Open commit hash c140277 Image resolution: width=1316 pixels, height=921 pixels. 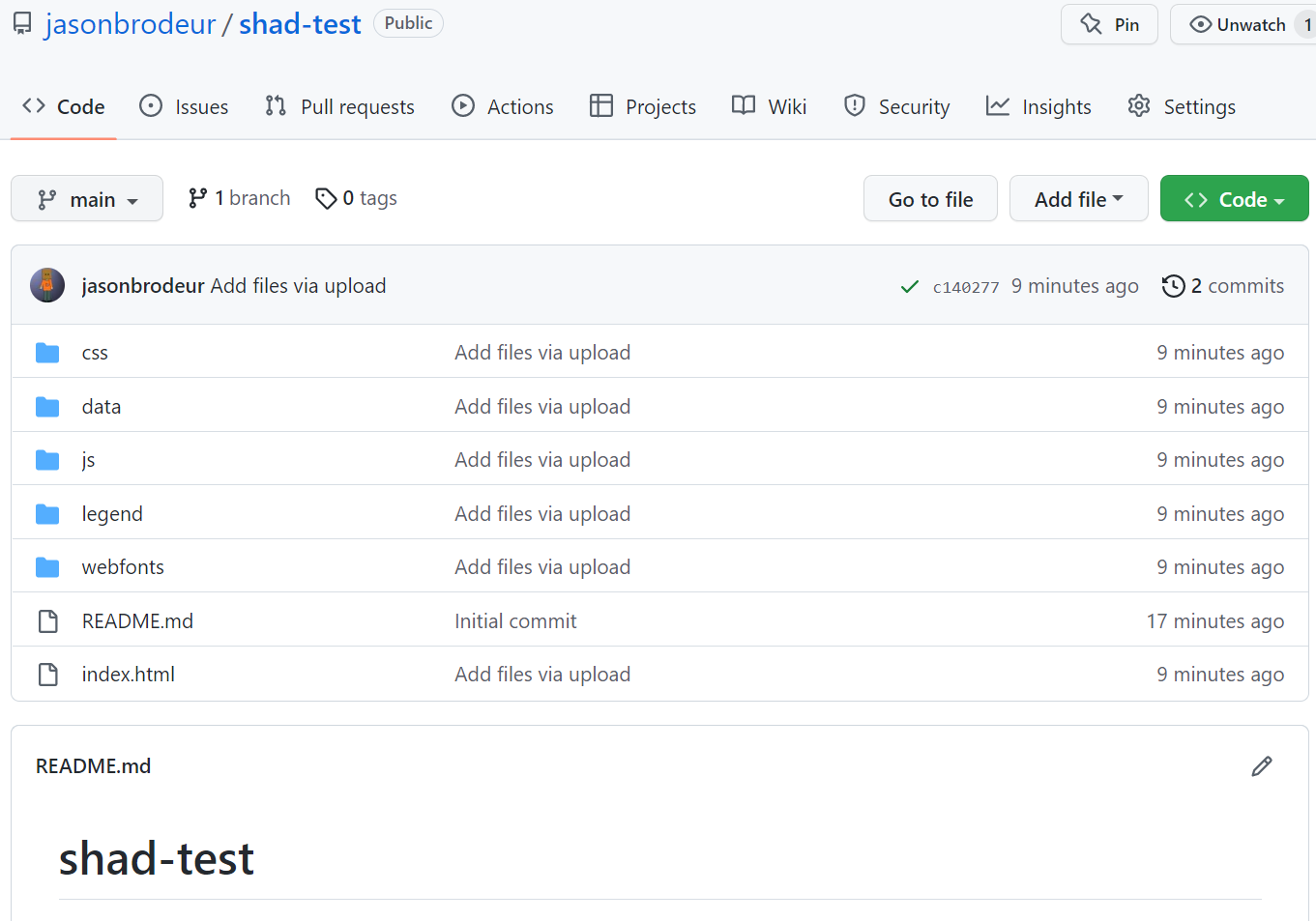pyautogui.click(x=966, y=287)
